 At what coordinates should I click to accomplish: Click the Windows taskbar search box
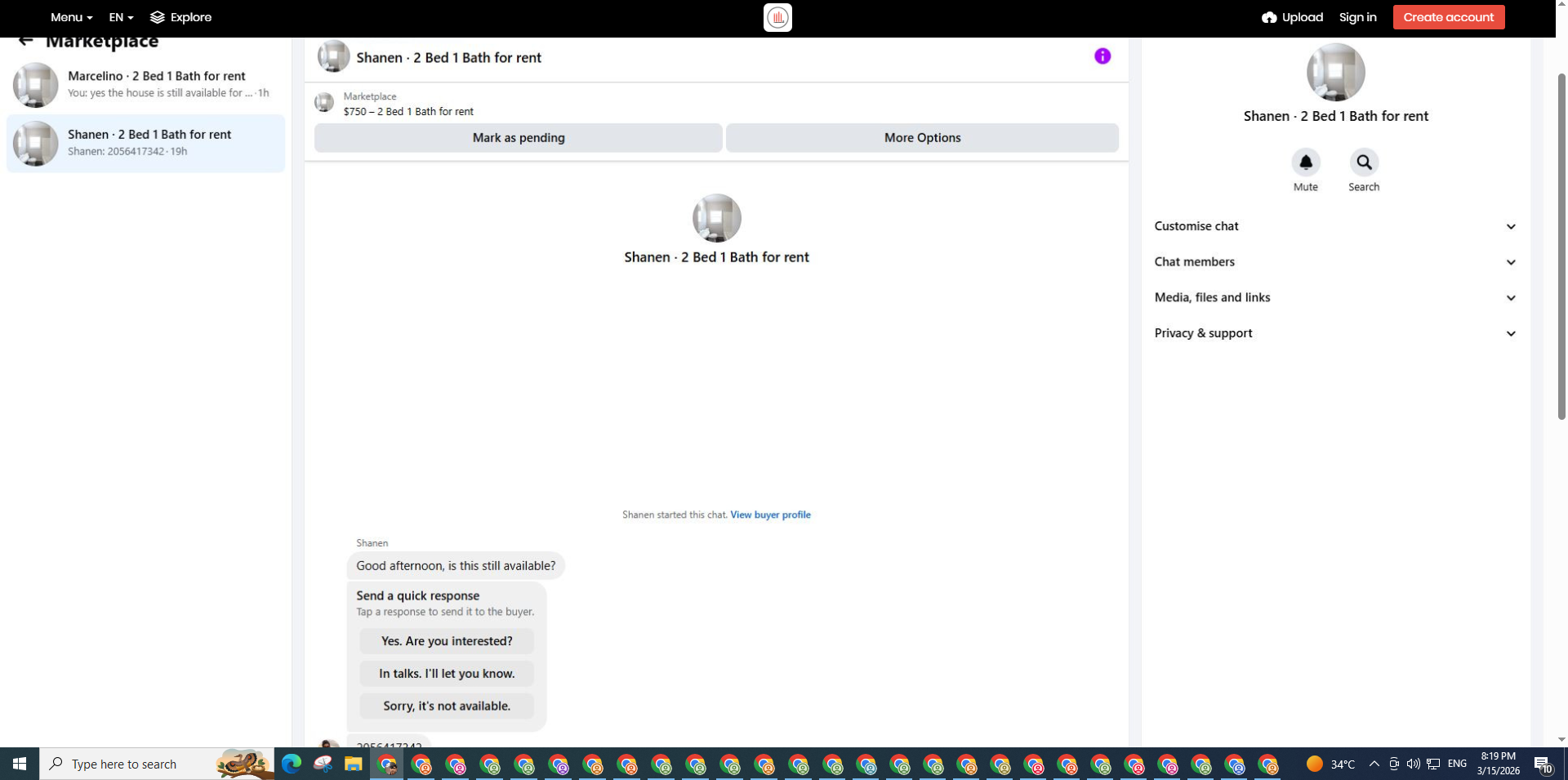[157, 764]
